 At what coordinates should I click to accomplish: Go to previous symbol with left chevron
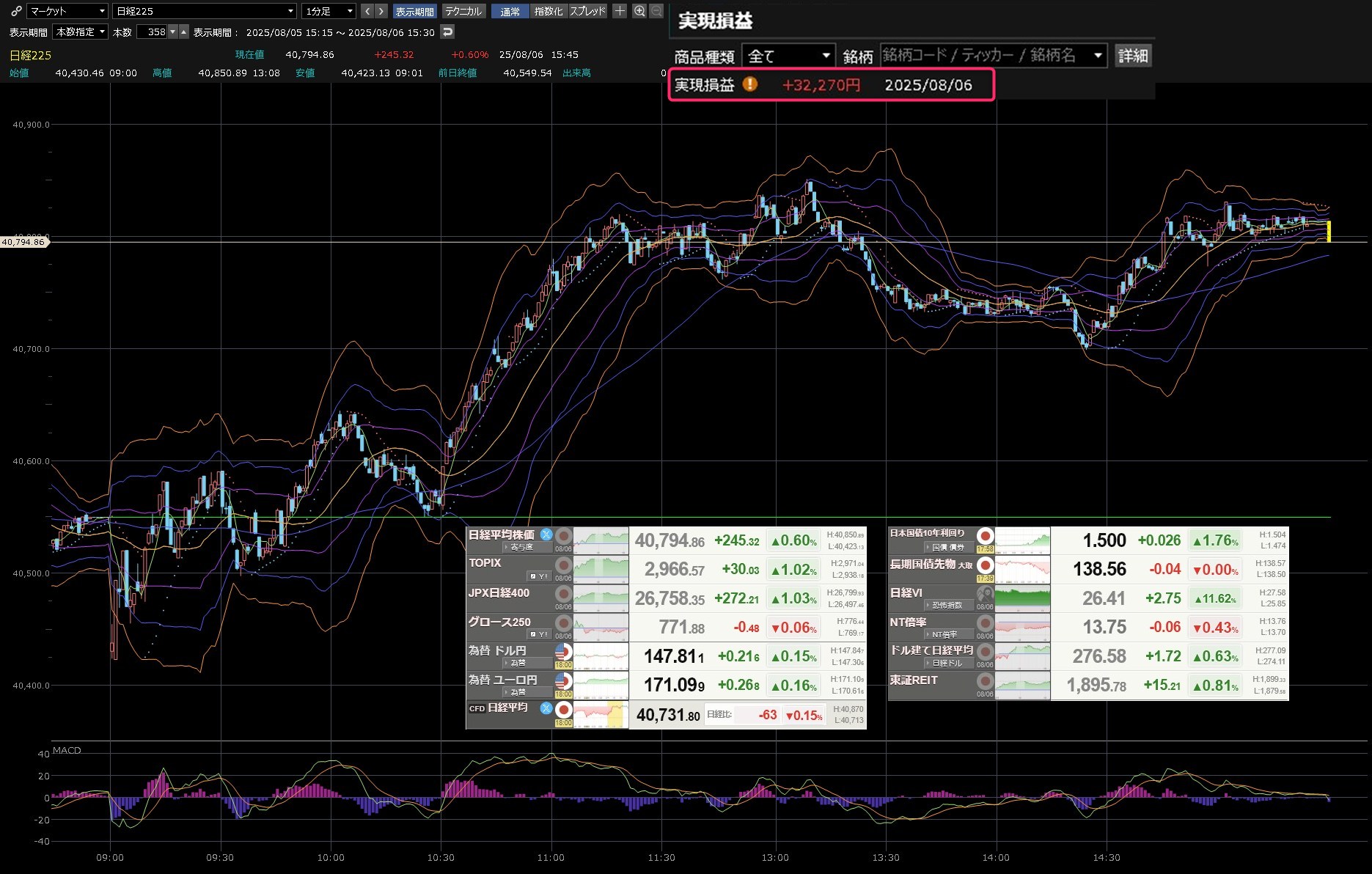tap(367, 11)
